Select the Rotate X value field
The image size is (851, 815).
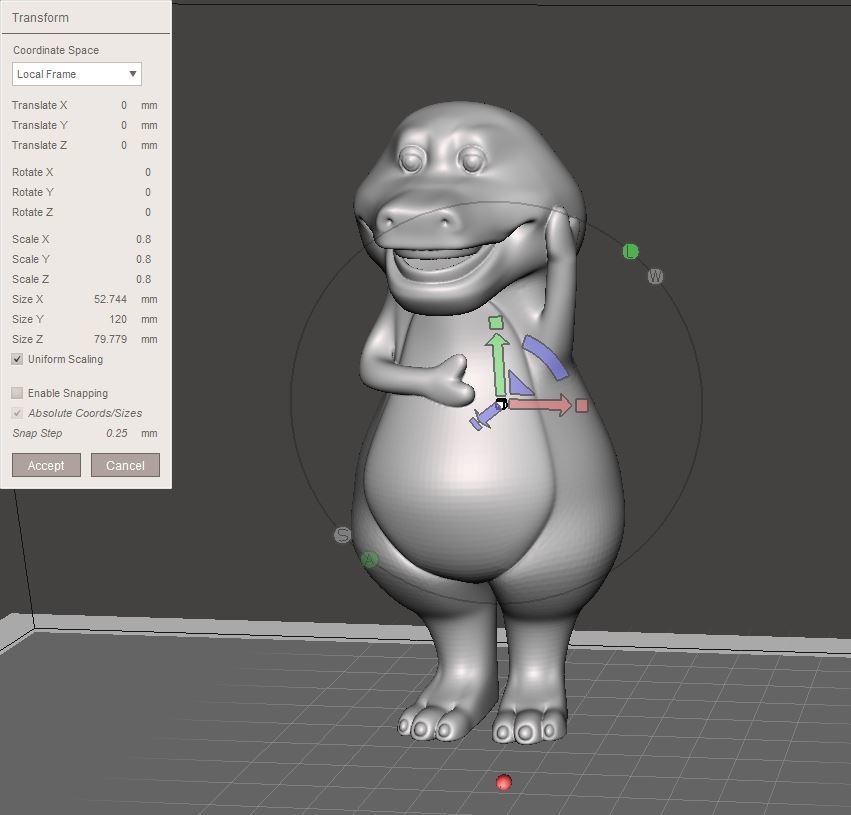coord(148,172)
